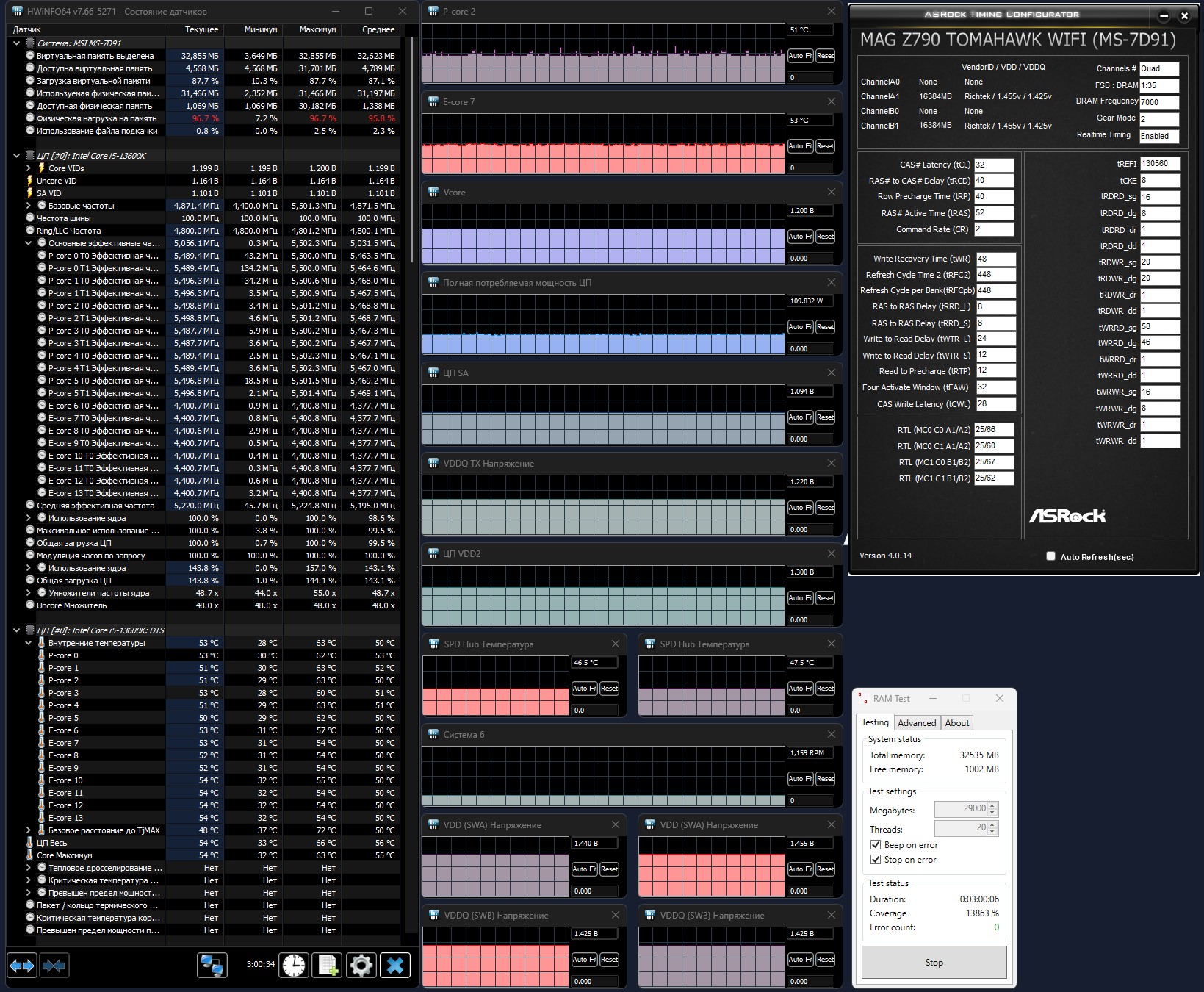The image size is (1204, 992).
Task: Stop the running RAM Test
Action: click(x=934, y=963)
